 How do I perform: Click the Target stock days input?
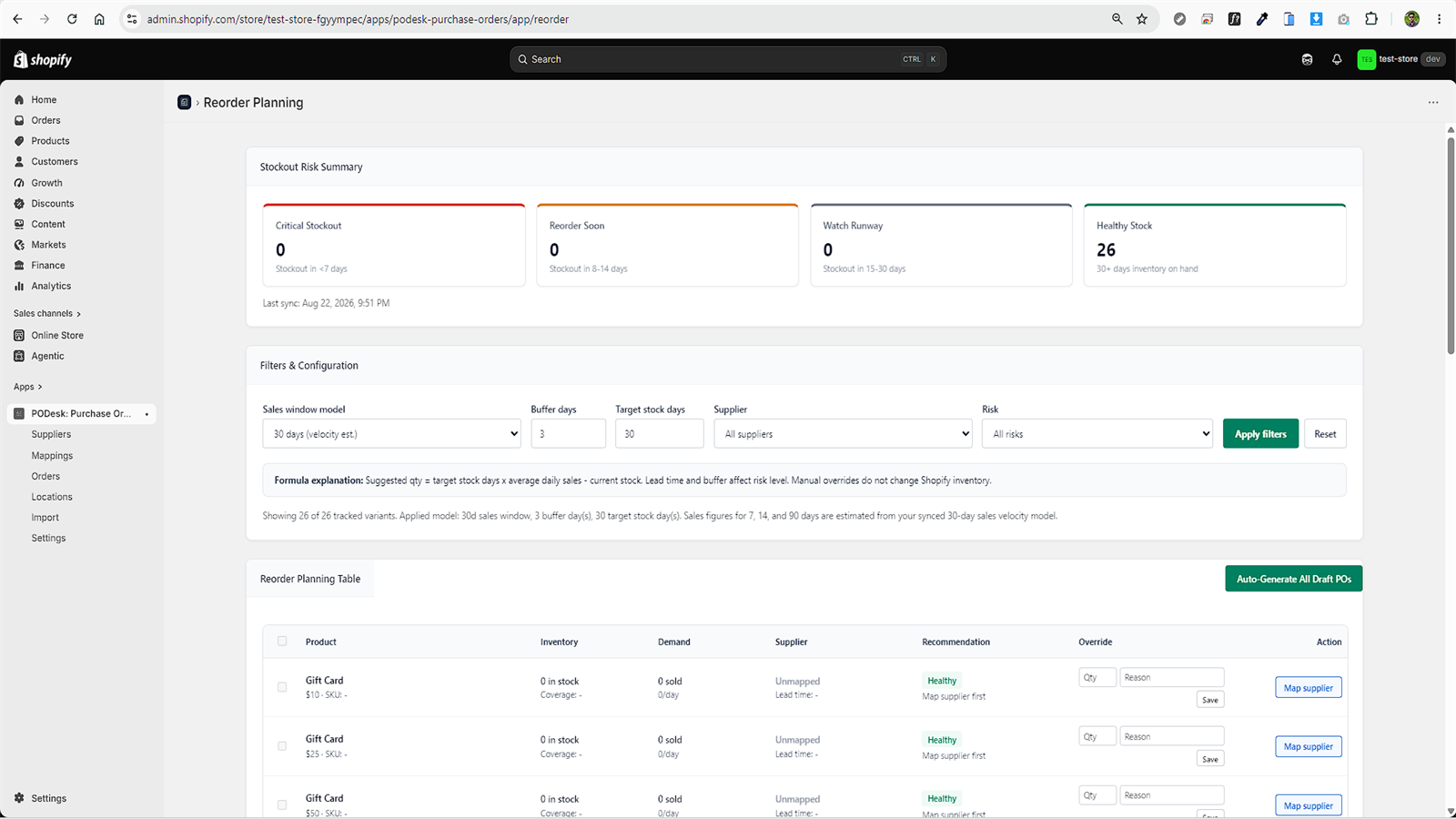659,434
